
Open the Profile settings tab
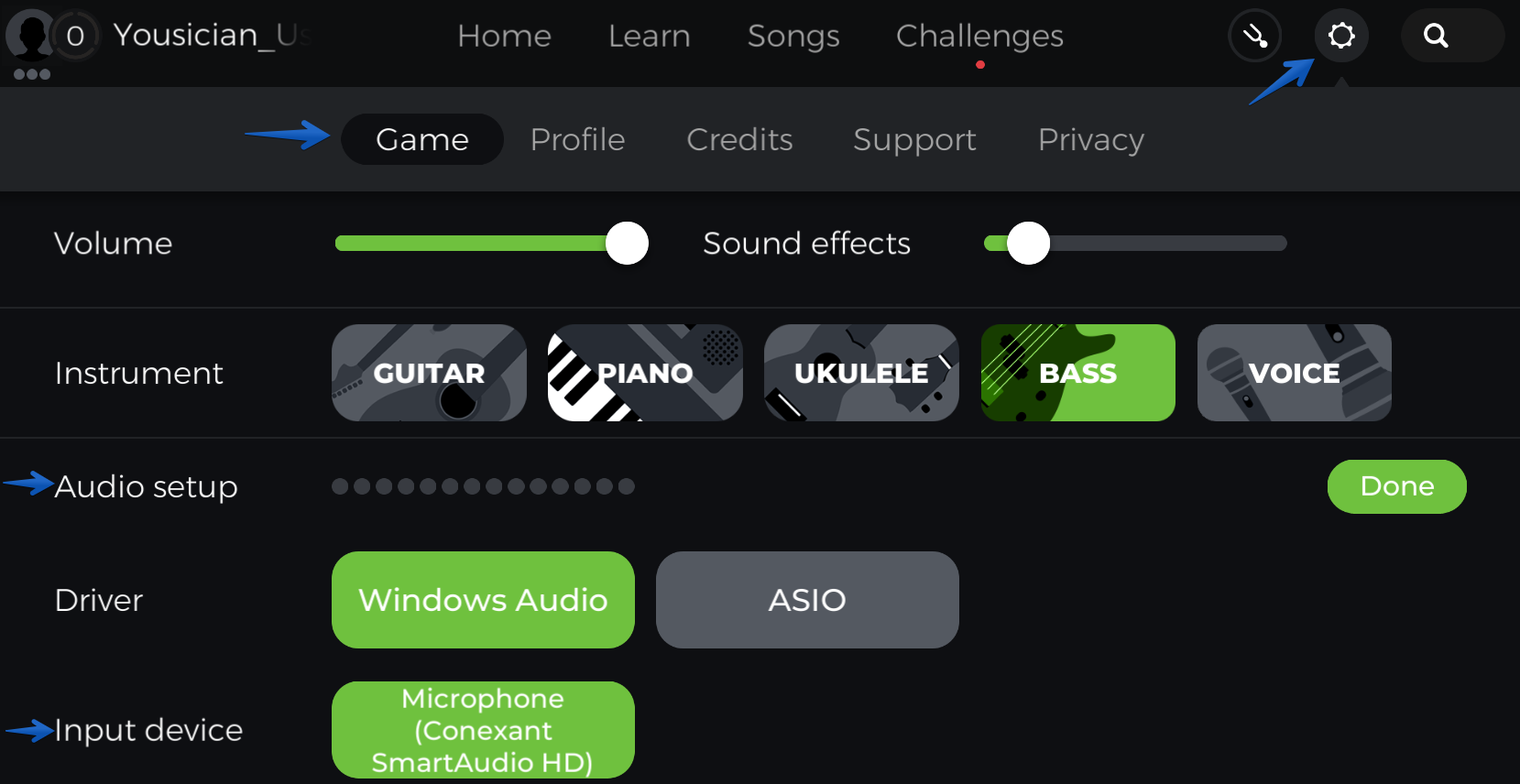pyautogui.click(x=577, y=139)
